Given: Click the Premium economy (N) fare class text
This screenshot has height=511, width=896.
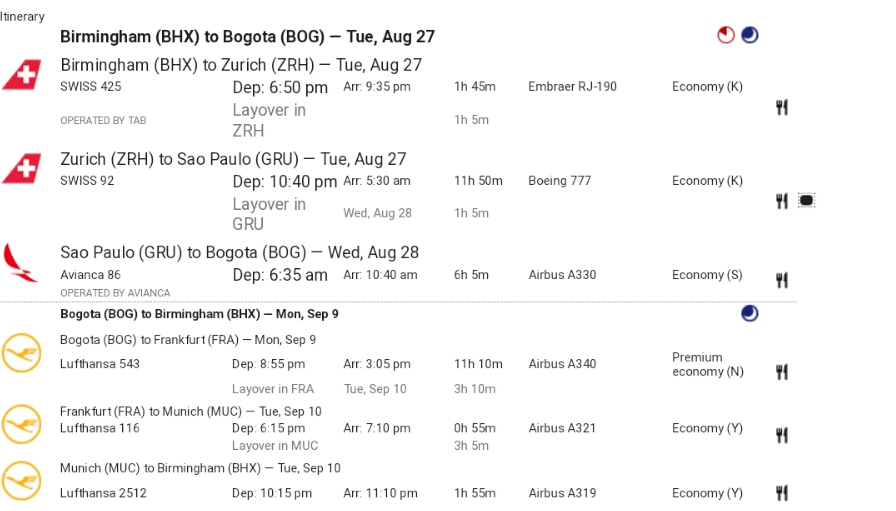Looking at the screenshot, I should pyautogui.click(x=707, y=364).
